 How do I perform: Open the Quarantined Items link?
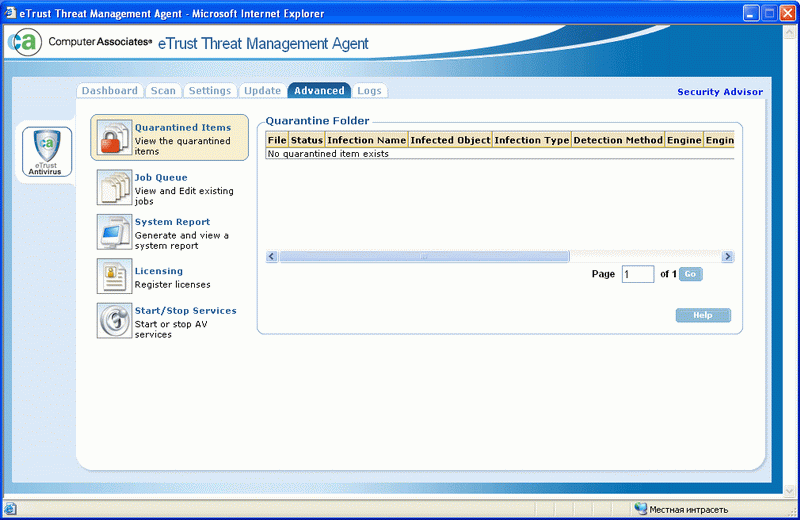click(x=183, y=128)
